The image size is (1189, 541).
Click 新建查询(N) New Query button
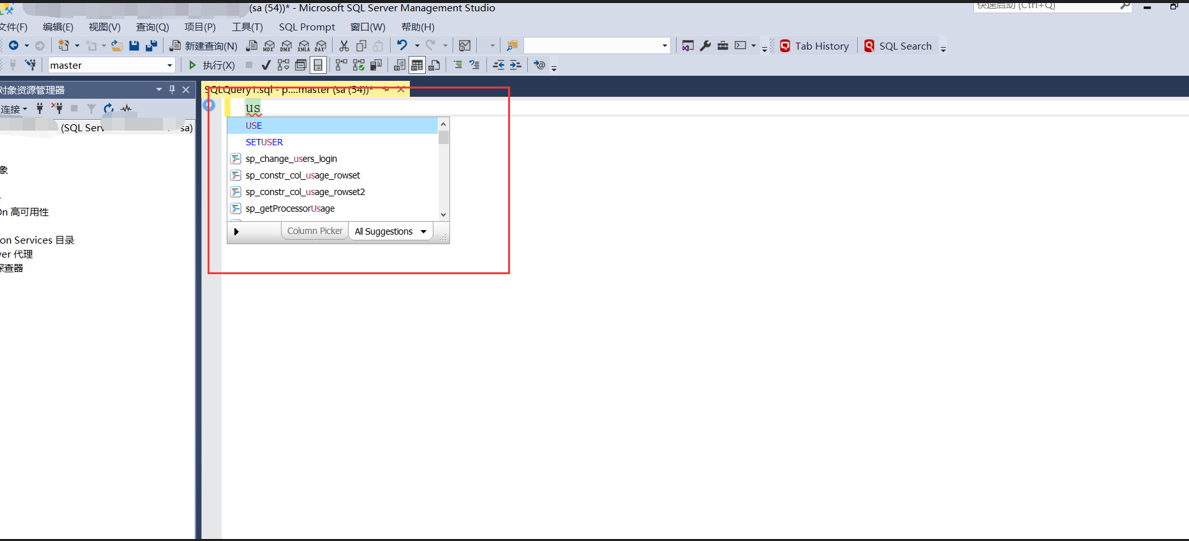(203, 46)
